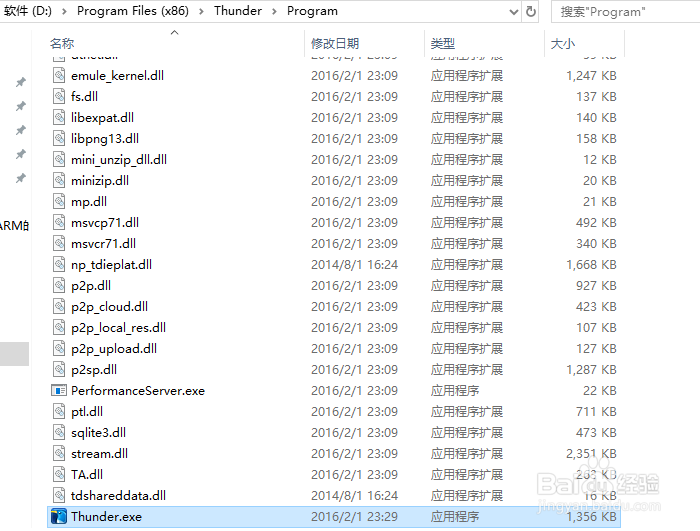Click the 1,668 KB size of np_tdieplat.dll
Screen dimensions: 700x531
(x=591, y=264)
